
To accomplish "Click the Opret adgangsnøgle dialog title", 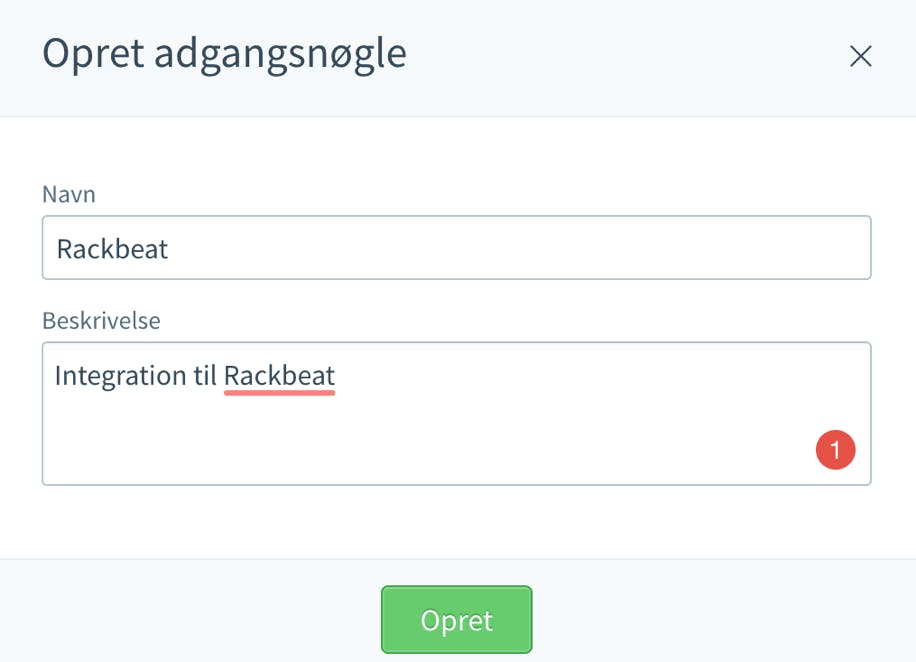I will (x=224, y=54).
